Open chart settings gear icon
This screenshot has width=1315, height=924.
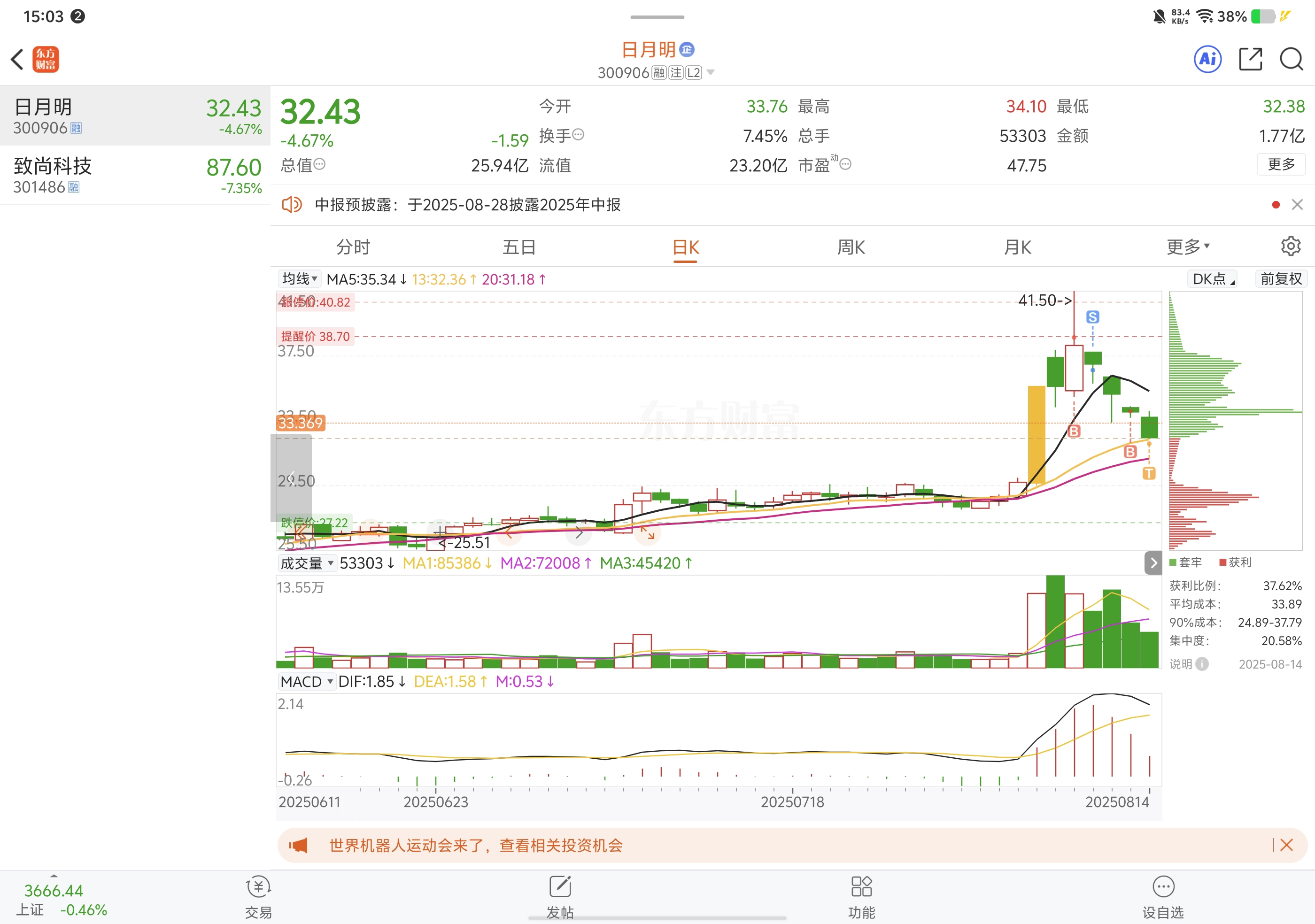pos(1291,246)
